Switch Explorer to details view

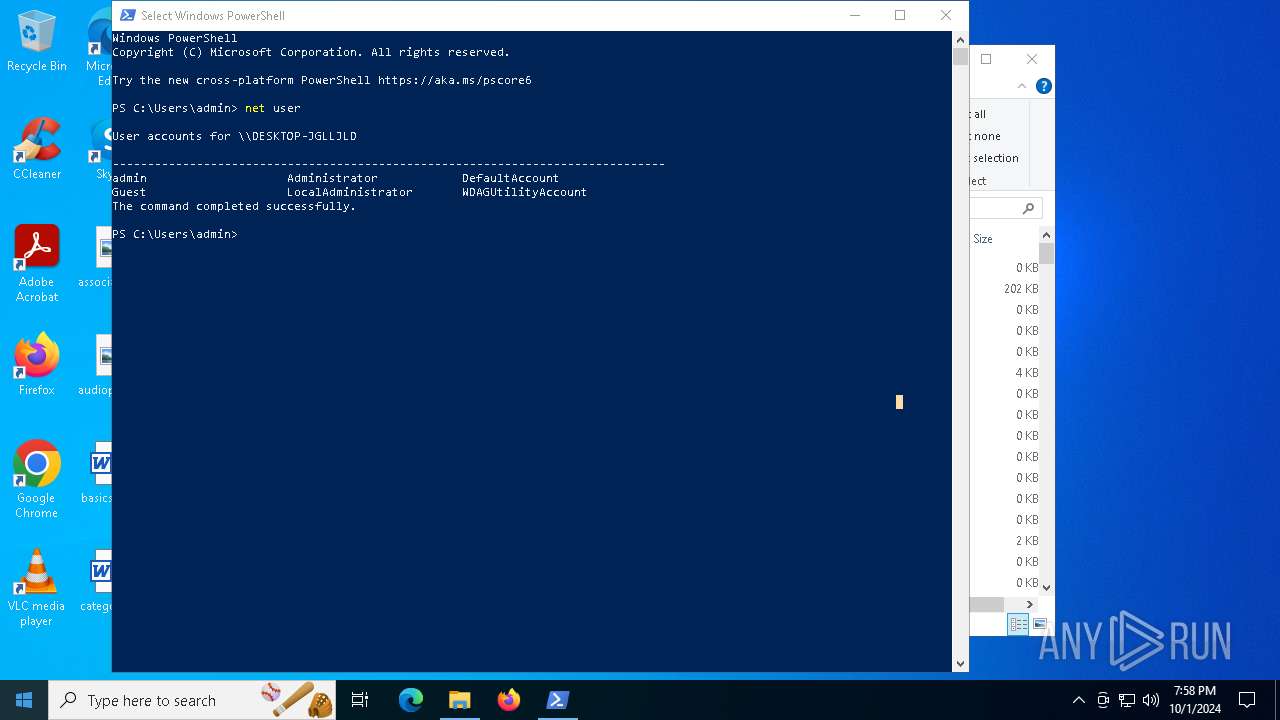(1018, 624)
